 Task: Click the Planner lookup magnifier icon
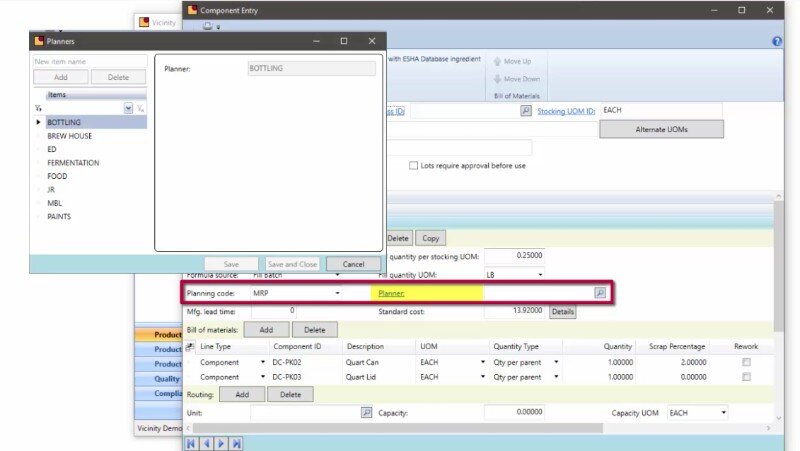[599, 293]
